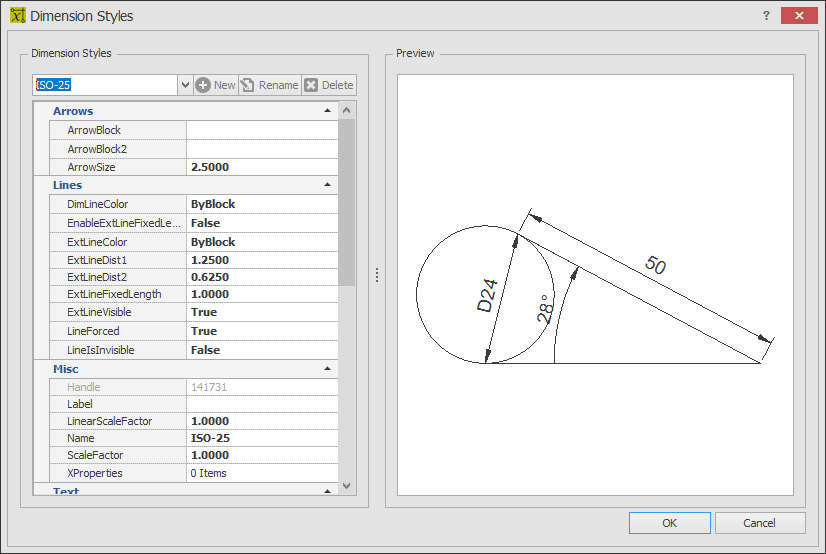Collapse the Text section

327,491
